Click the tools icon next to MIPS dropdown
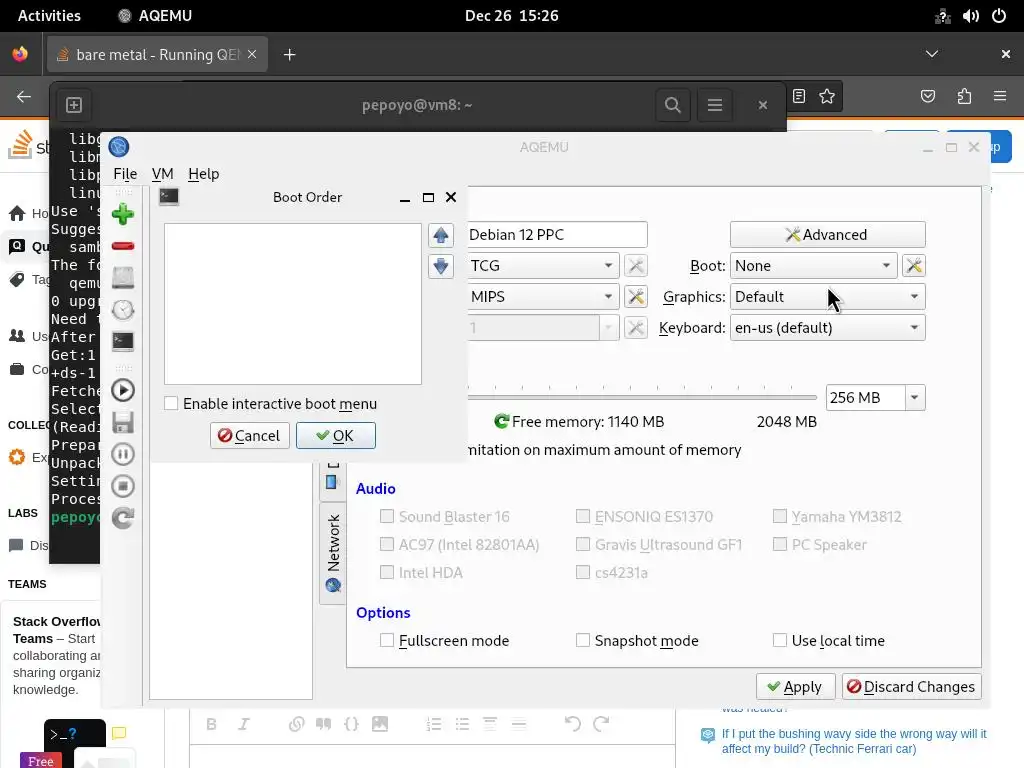The image size is (1024, 768). click(x=635, y=296)
